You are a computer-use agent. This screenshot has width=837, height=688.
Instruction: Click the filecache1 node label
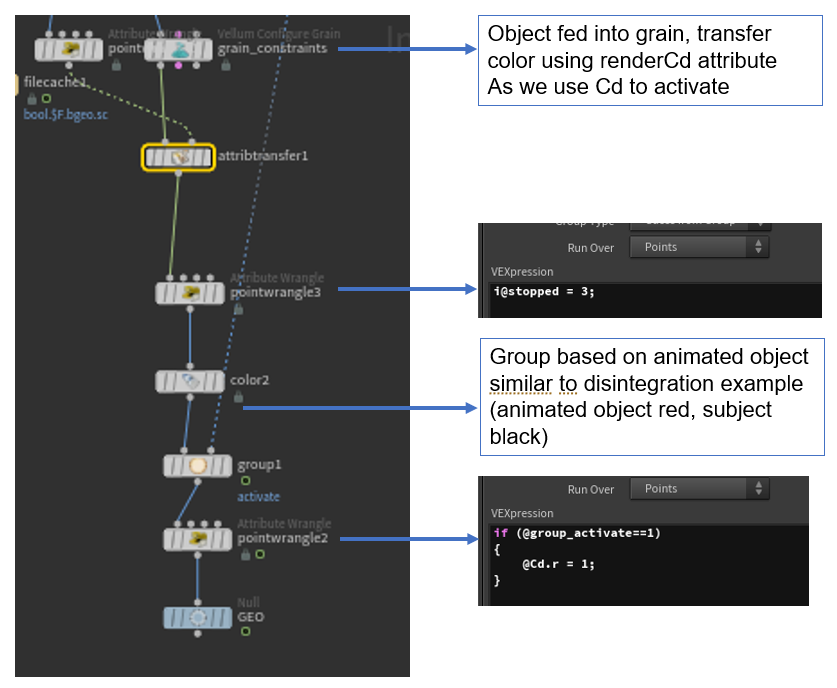[54, 82]
